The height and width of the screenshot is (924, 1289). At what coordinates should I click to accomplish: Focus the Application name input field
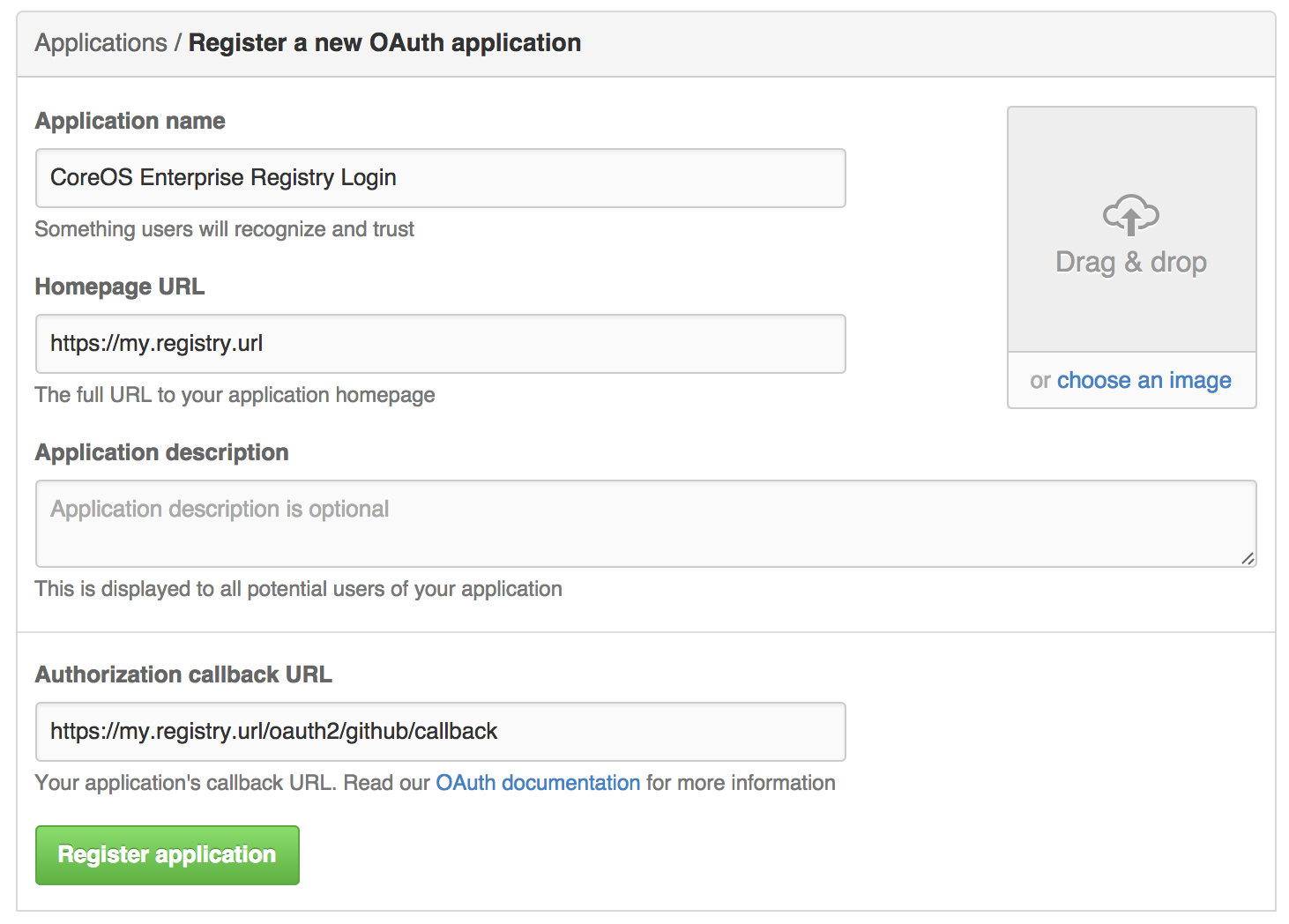tap(441, 178)
